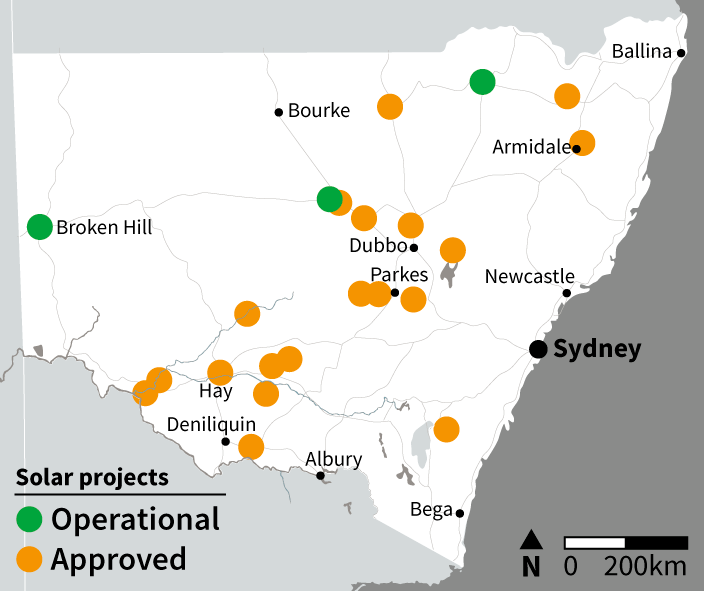This screenshot has width=704, height=591.
Task: Click the orange marker directly above Dubbo's dot
Action: point(411,225)
